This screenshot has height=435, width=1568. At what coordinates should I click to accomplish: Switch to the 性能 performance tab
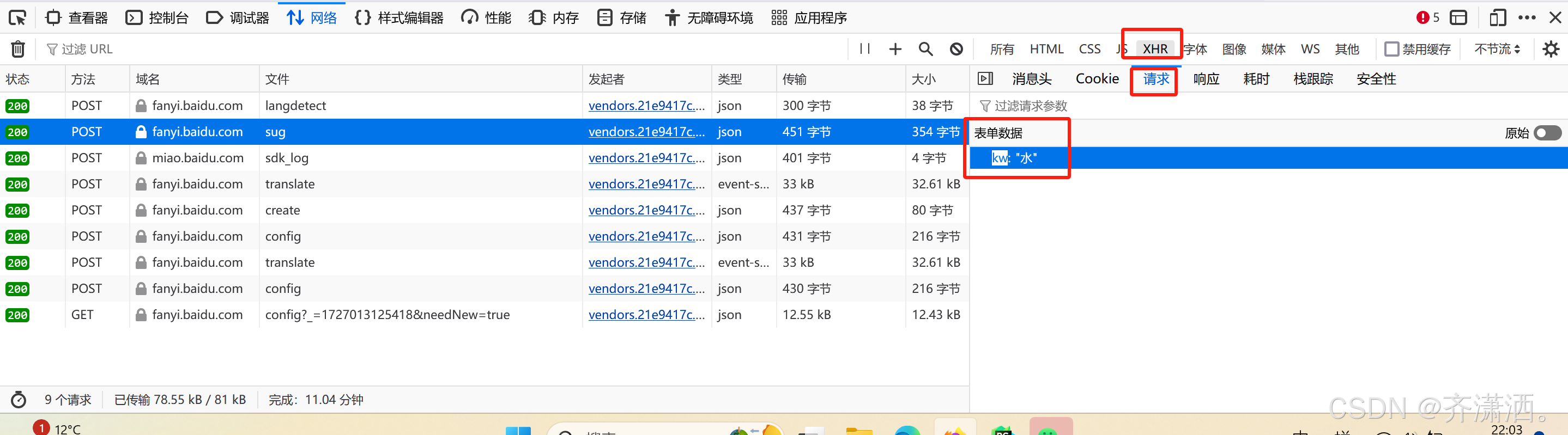click(486, 17)
